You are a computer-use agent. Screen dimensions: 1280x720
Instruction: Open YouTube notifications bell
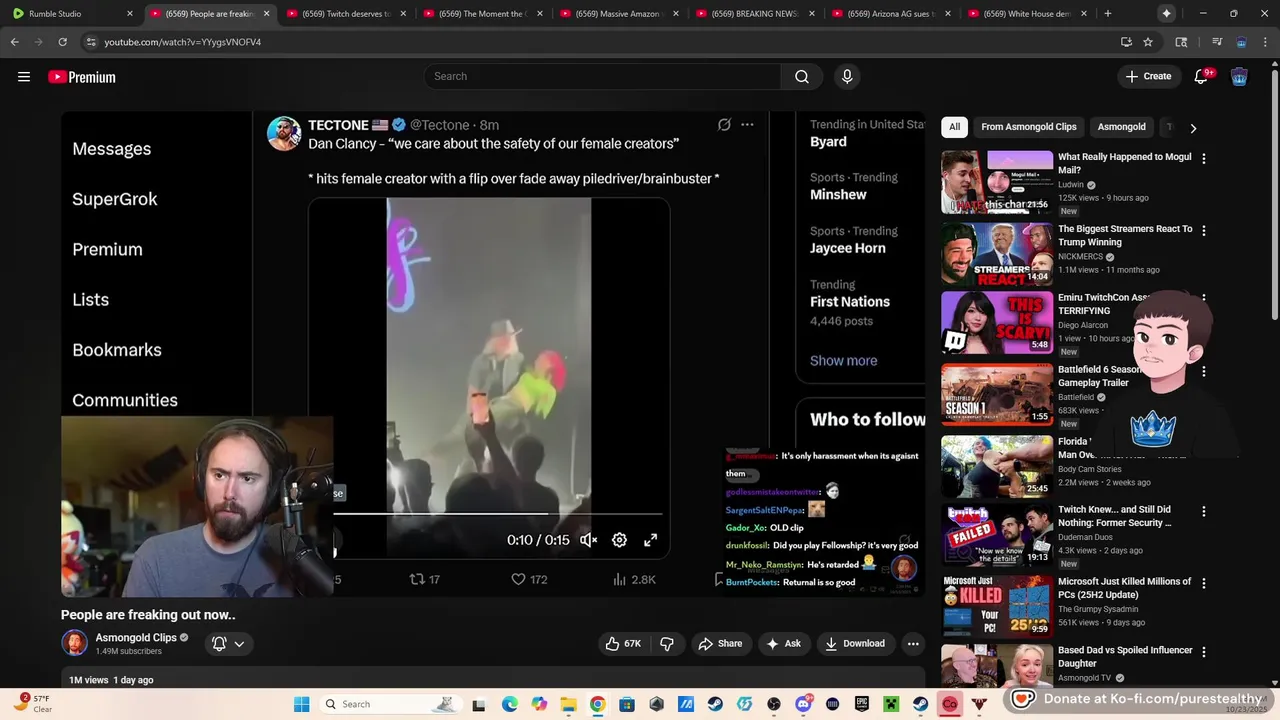[x=1202, y=77]
